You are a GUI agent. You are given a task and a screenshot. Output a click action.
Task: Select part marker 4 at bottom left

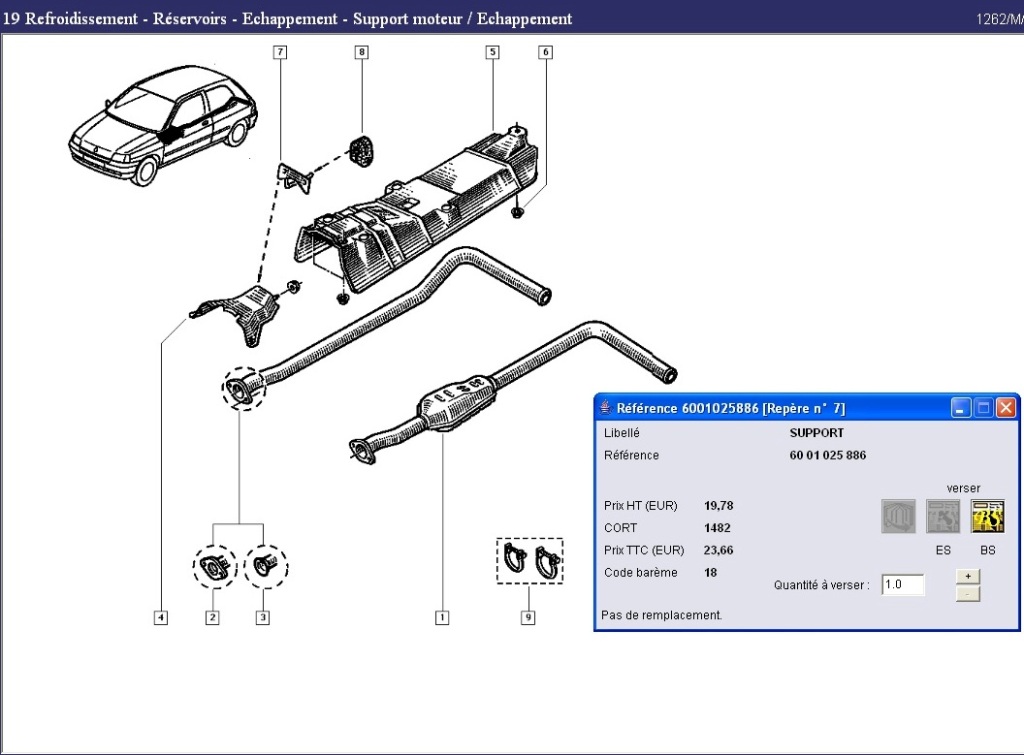tap(160, 618)
